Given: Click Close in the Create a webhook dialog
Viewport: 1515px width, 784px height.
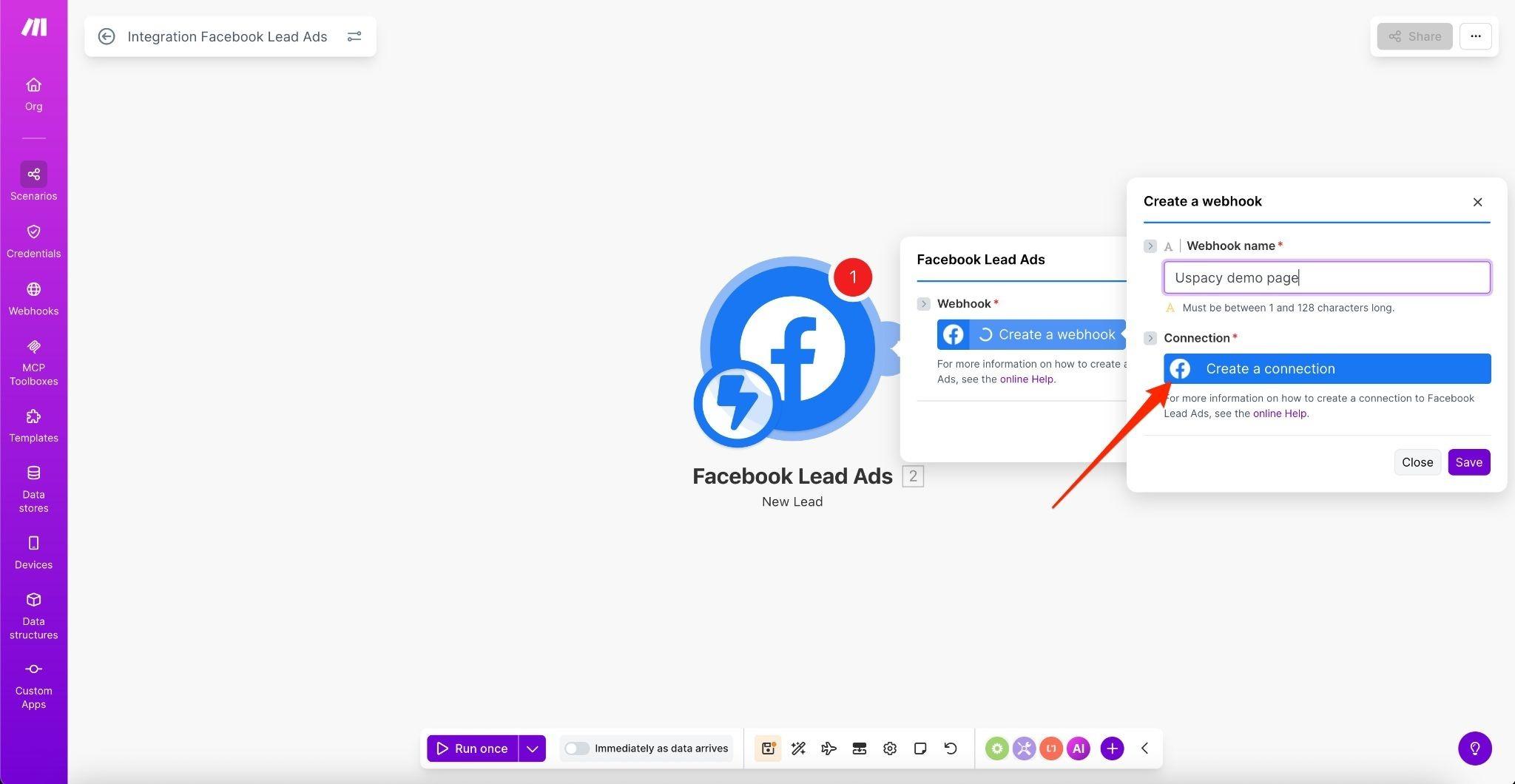Looking at the screenshot, I should 1417,462.
